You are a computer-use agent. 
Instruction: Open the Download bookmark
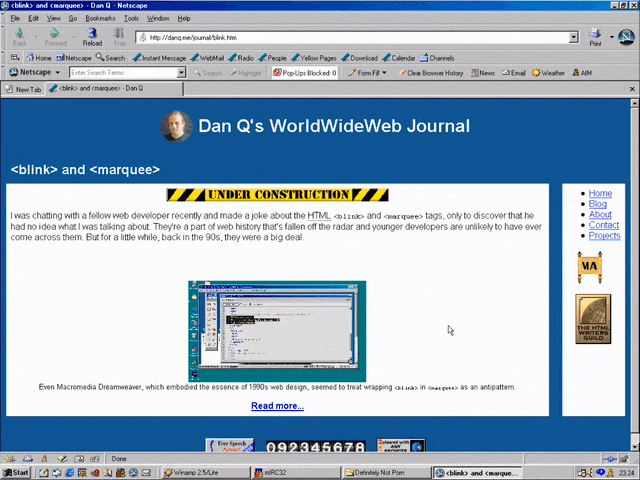tap(360, 58)
